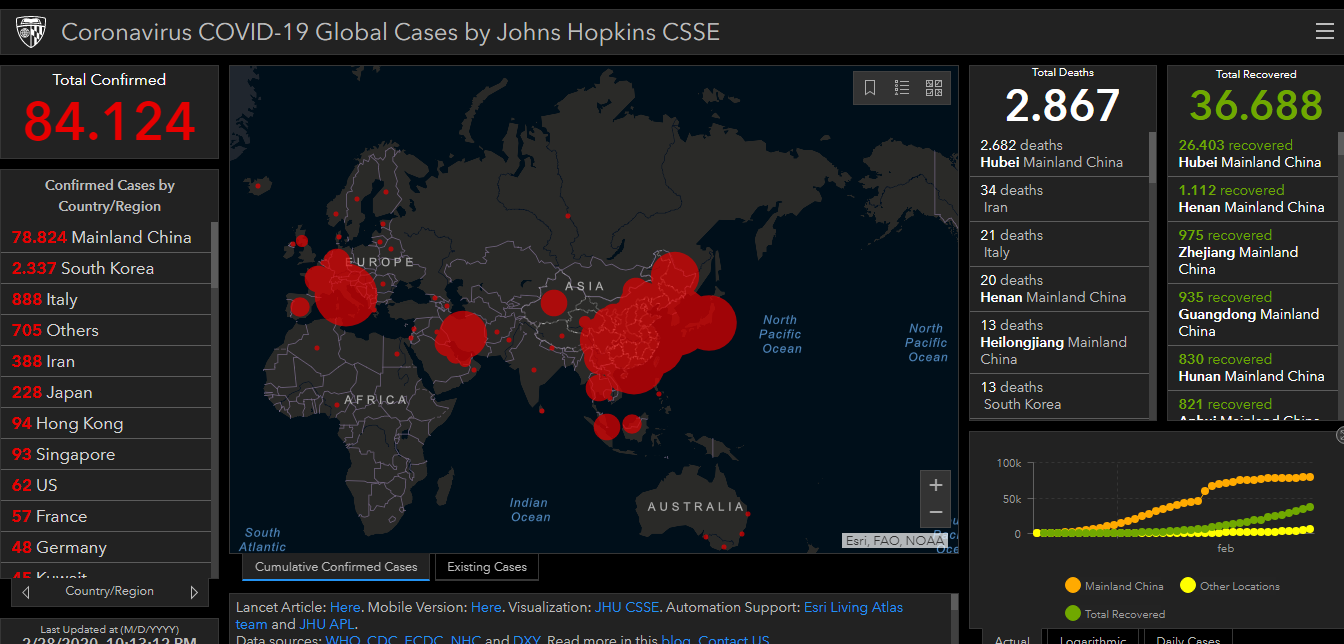Go to previous Country/Region list page
Image resolution: width=1344 pixels, height=644 pixels.
[26, 592]
